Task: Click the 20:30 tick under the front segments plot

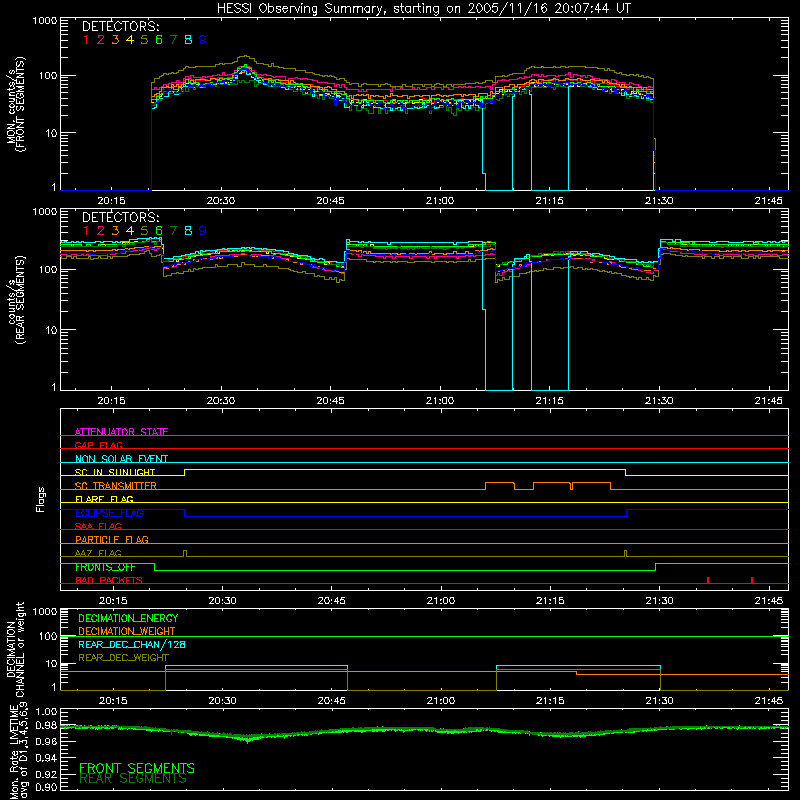Action: [x=221, y=201]
